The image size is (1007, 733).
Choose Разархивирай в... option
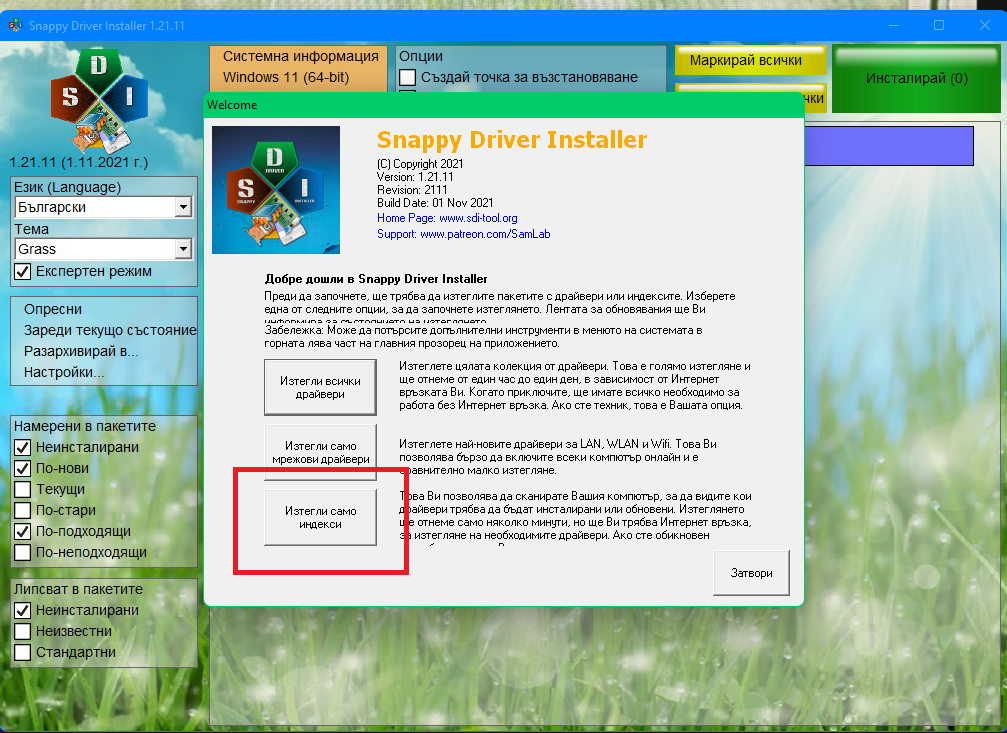pos(81,351)
